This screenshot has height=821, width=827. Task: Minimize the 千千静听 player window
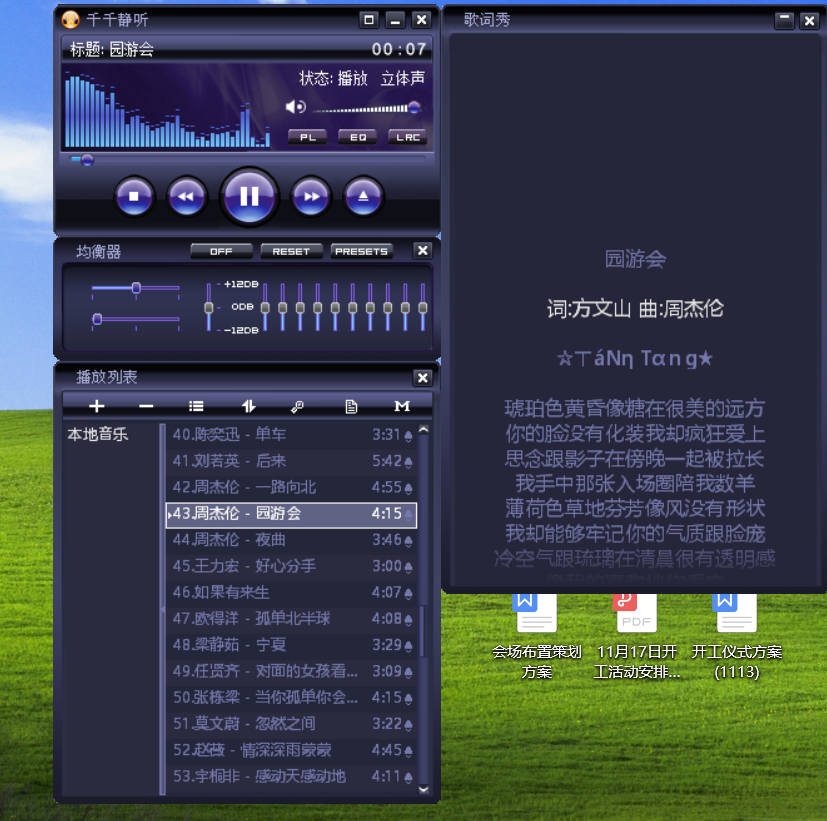(x=395, y=20)
